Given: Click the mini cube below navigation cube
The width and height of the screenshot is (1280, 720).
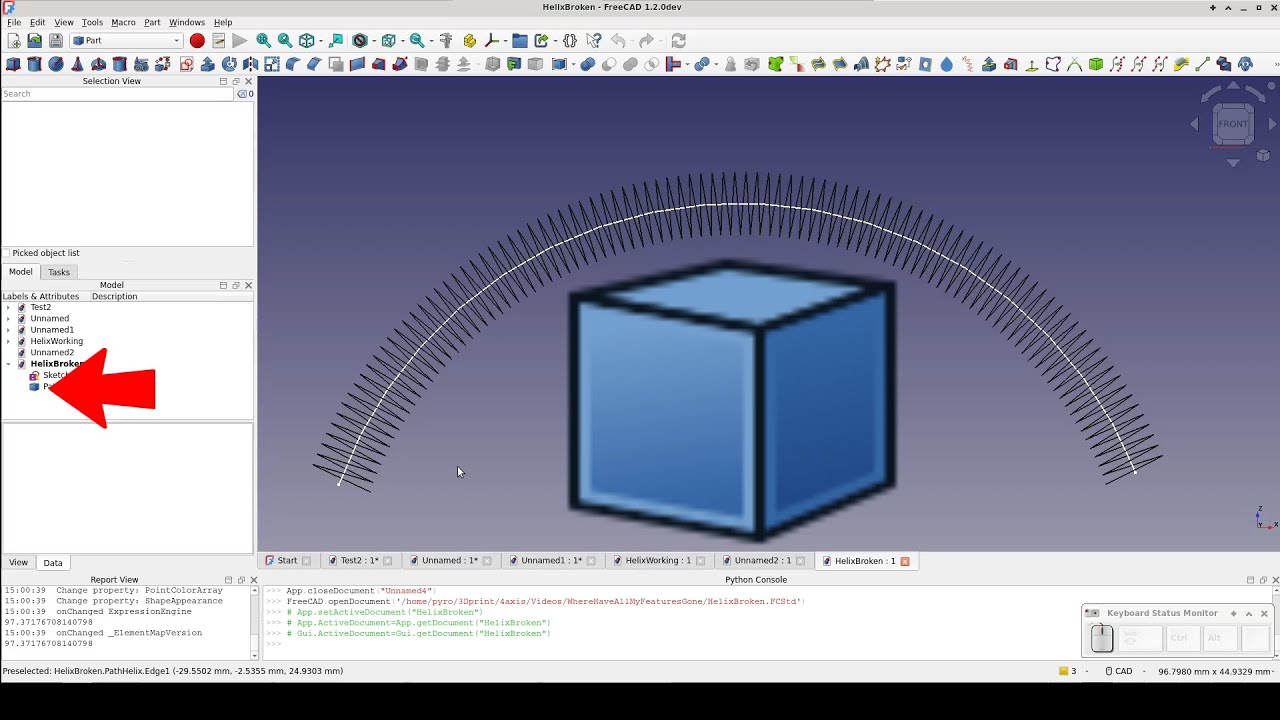Looking at the screenshot, I should [1263, 155].
